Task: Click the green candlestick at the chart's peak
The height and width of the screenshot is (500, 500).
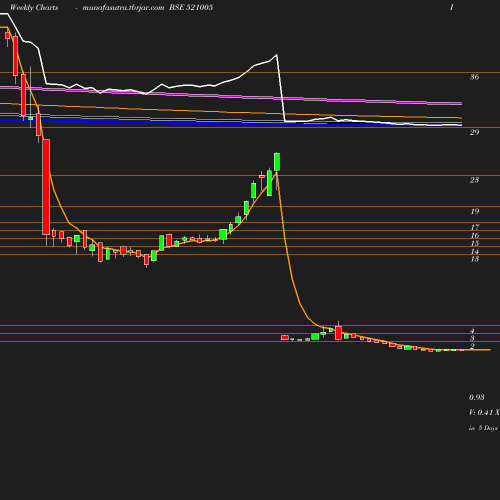Action: (277, 162)
